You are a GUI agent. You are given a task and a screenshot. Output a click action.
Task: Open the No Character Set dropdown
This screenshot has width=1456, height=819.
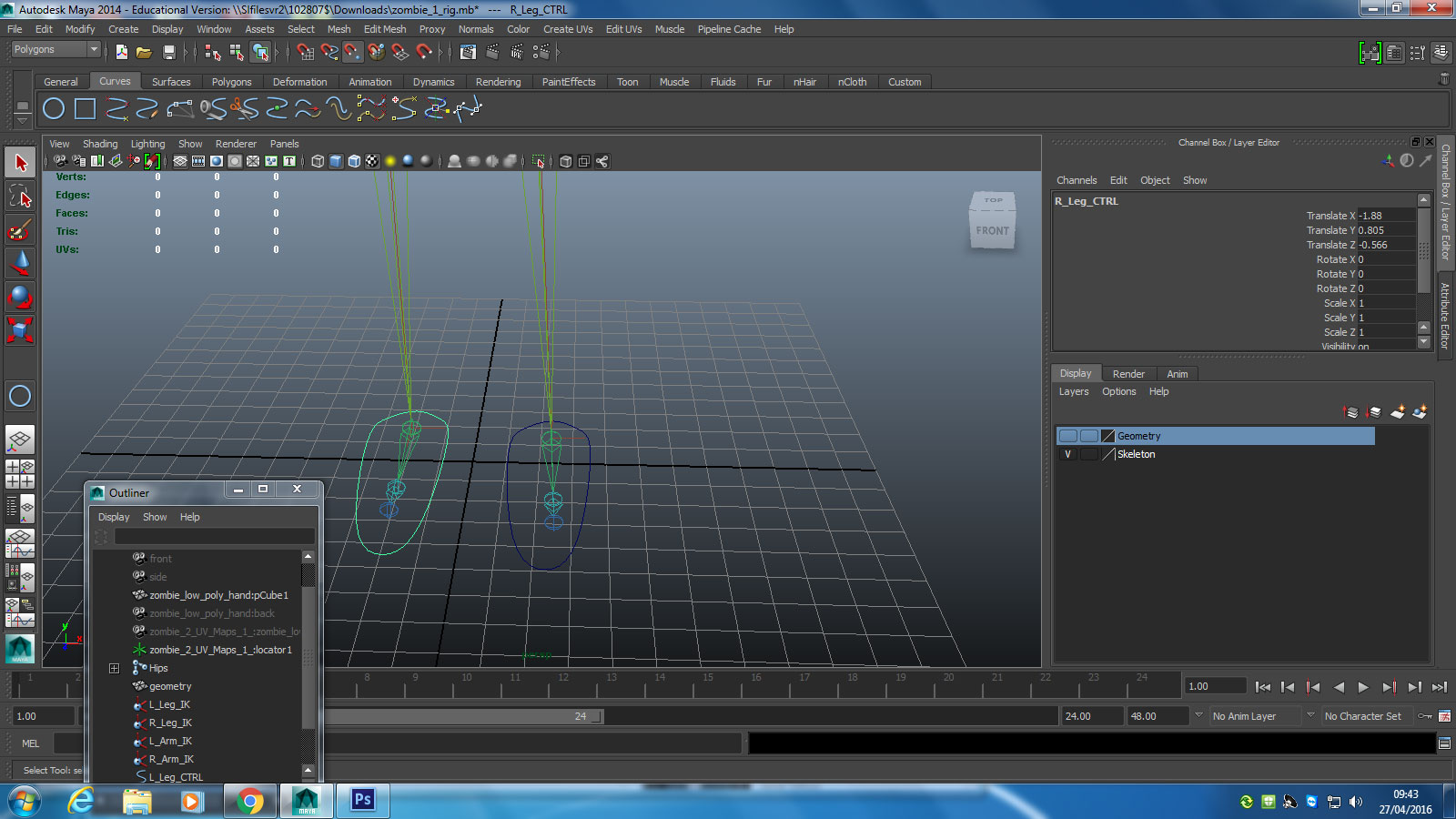[x=1310, y=715]
